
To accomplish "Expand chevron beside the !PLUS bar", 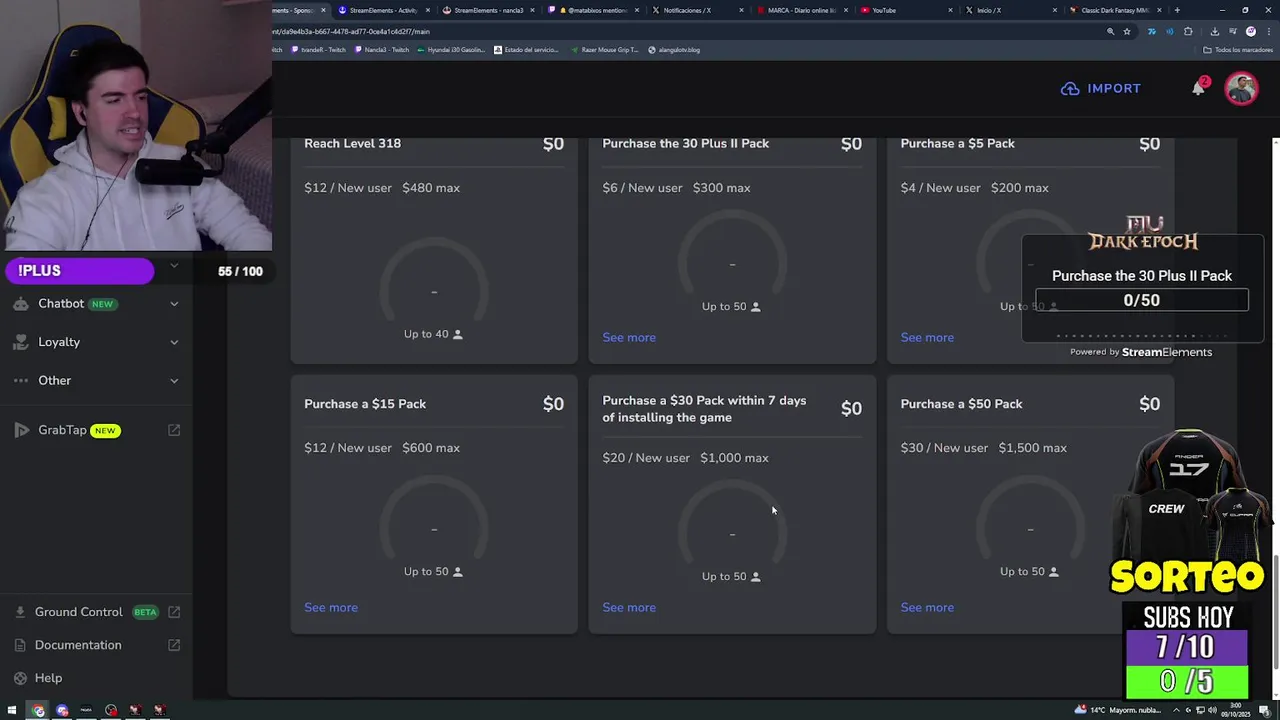I will click(x=174, y=266).
